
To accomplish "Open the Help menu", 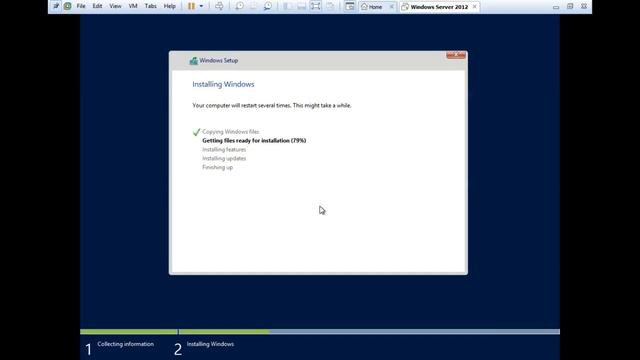I will tap(169, 6).
